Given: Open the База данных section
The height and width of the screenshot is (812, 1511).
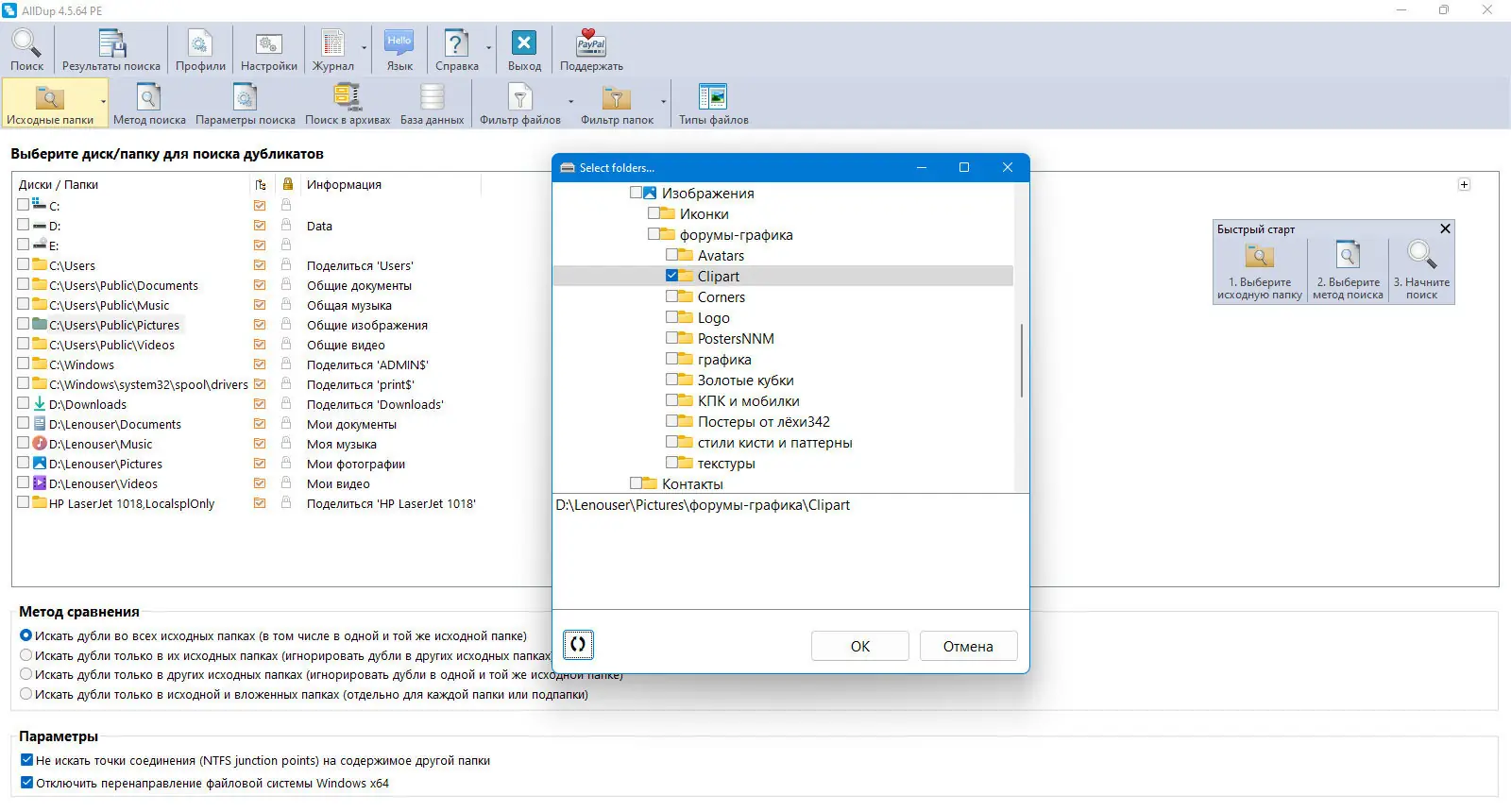Looking at the screenshot, I should (x=432, y=104).
